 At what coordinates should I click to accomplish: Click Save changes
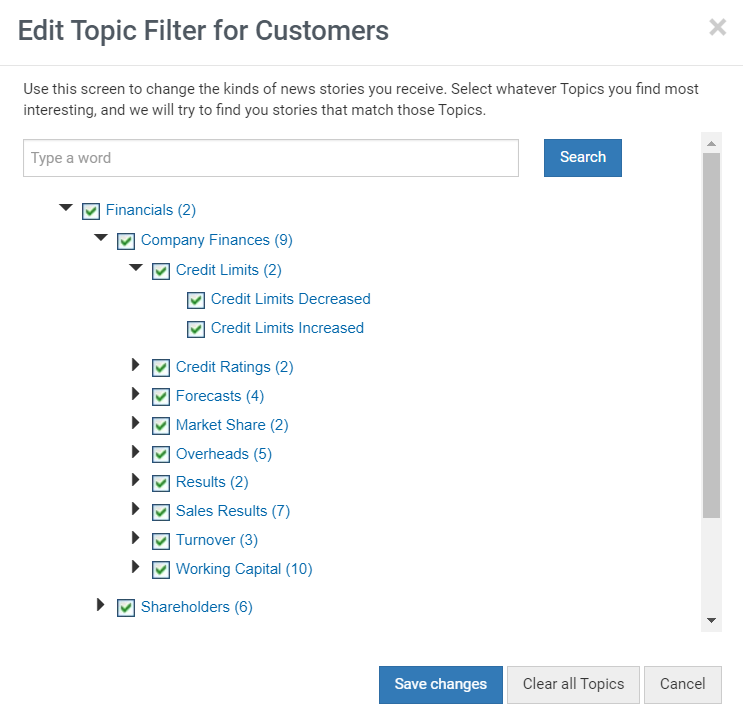[x=441, y=685]
